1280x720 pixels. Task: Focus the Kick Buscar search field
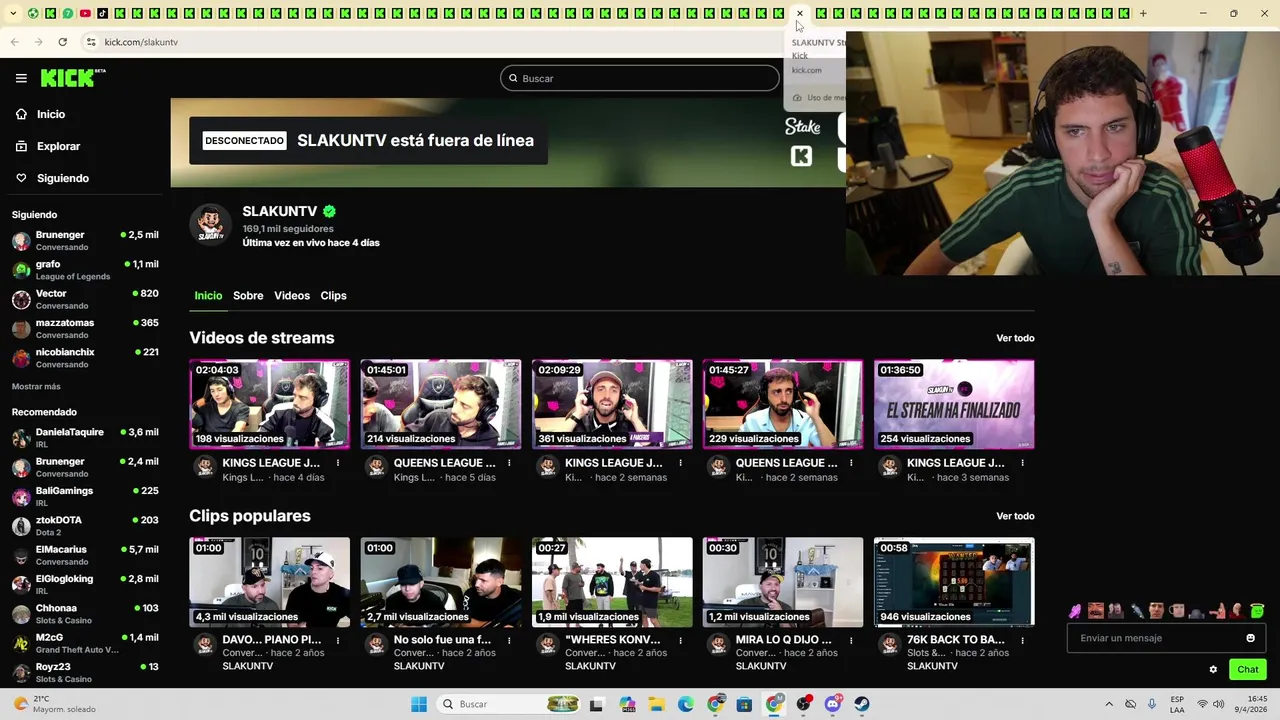pos(640,78)
